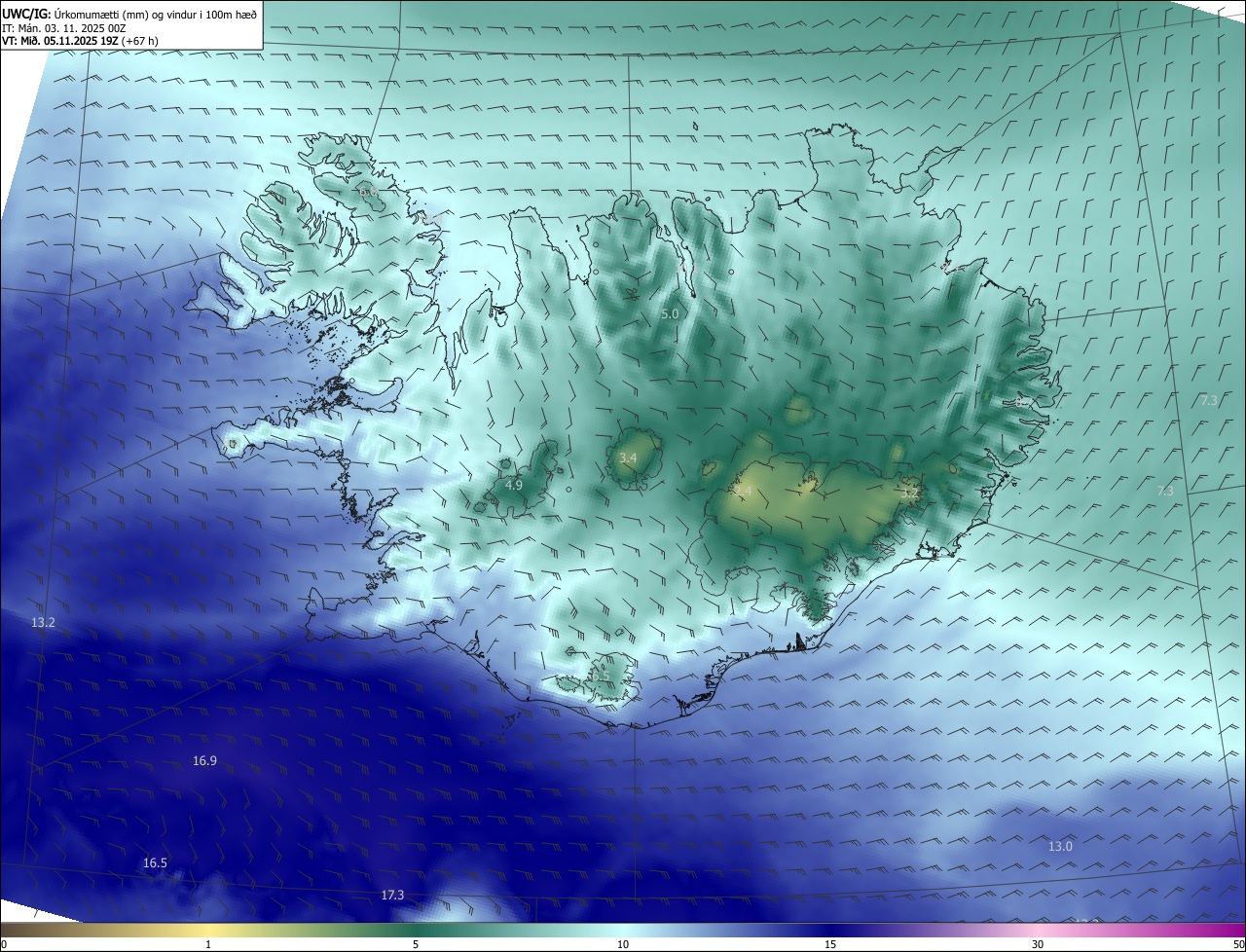
Task: Click the 13.2 value label on the map
Action: 43,622
